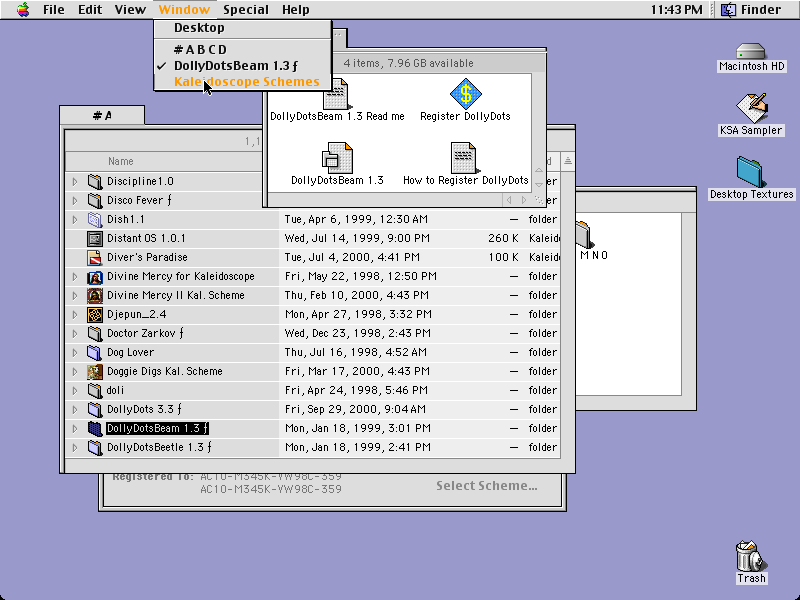
Task: Click Divine Mercy II Kal. Scheme icon
Action: 94,295
